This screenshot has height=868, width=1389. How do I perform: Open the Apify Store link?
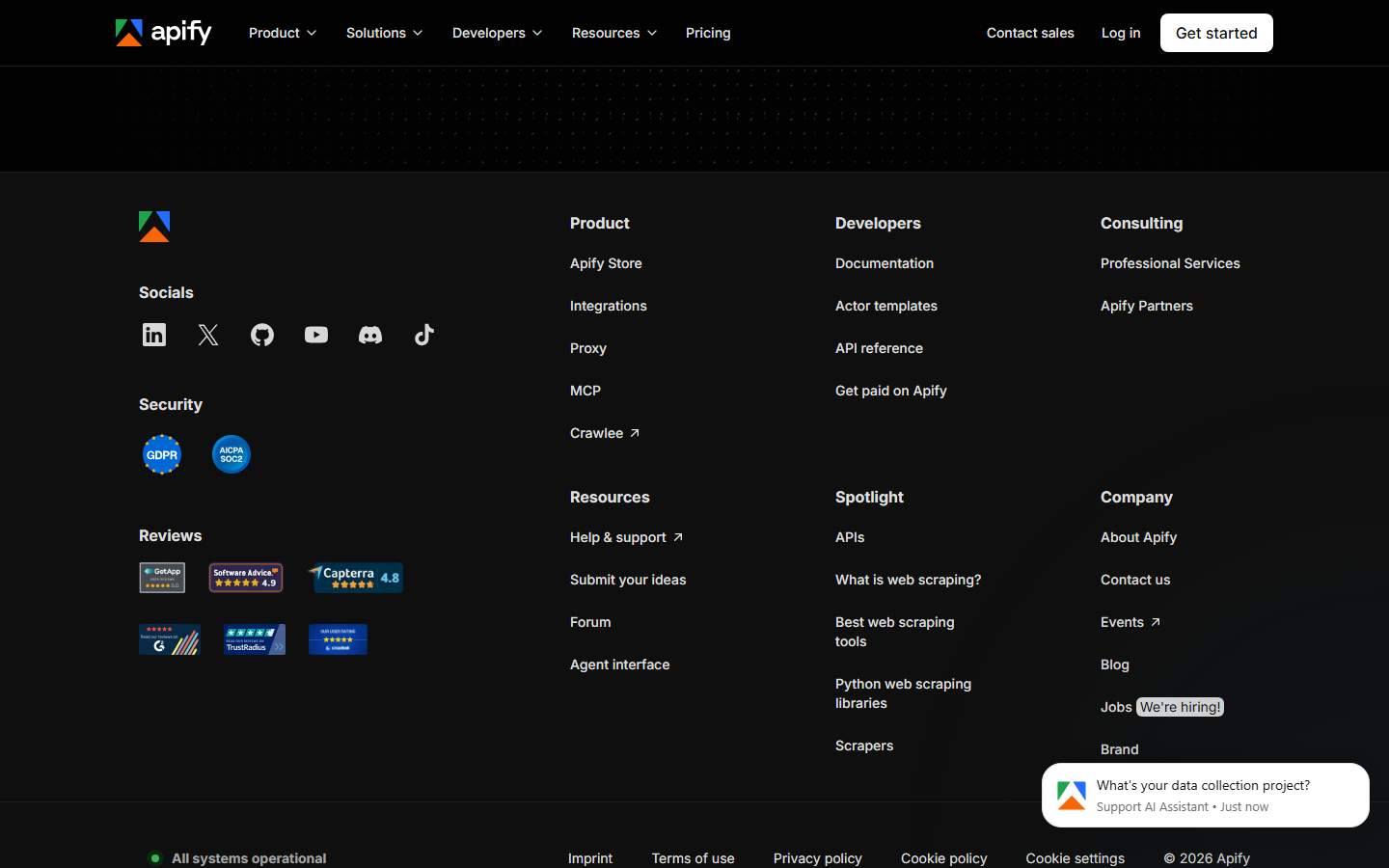[606, 263]
